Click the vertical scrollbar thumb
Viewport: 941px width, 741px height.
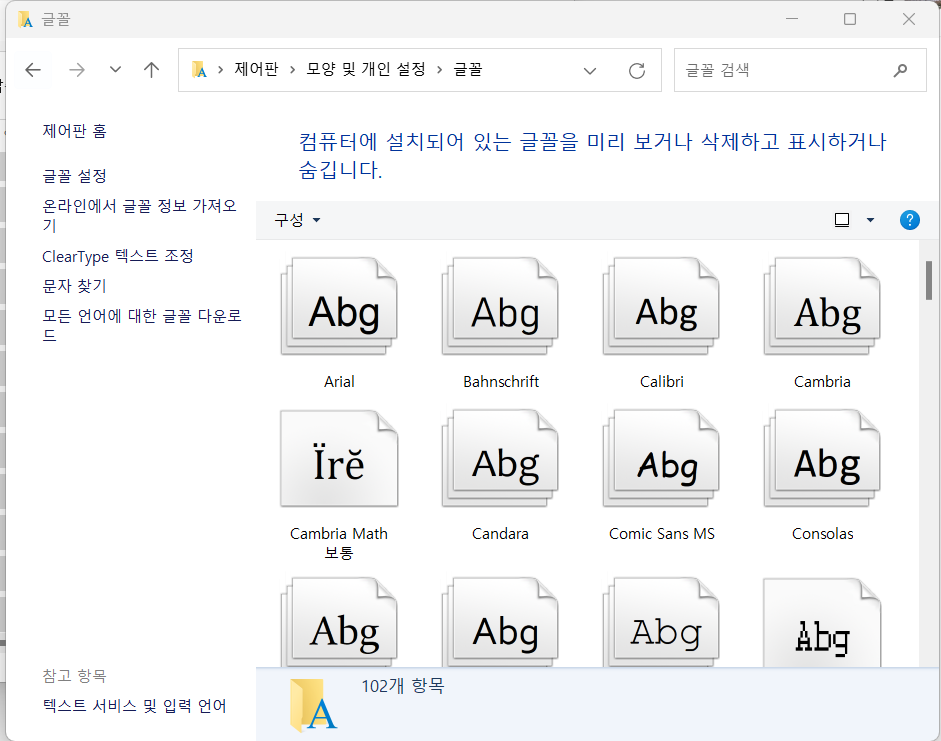pyautogui.click(x=928, y=280)
